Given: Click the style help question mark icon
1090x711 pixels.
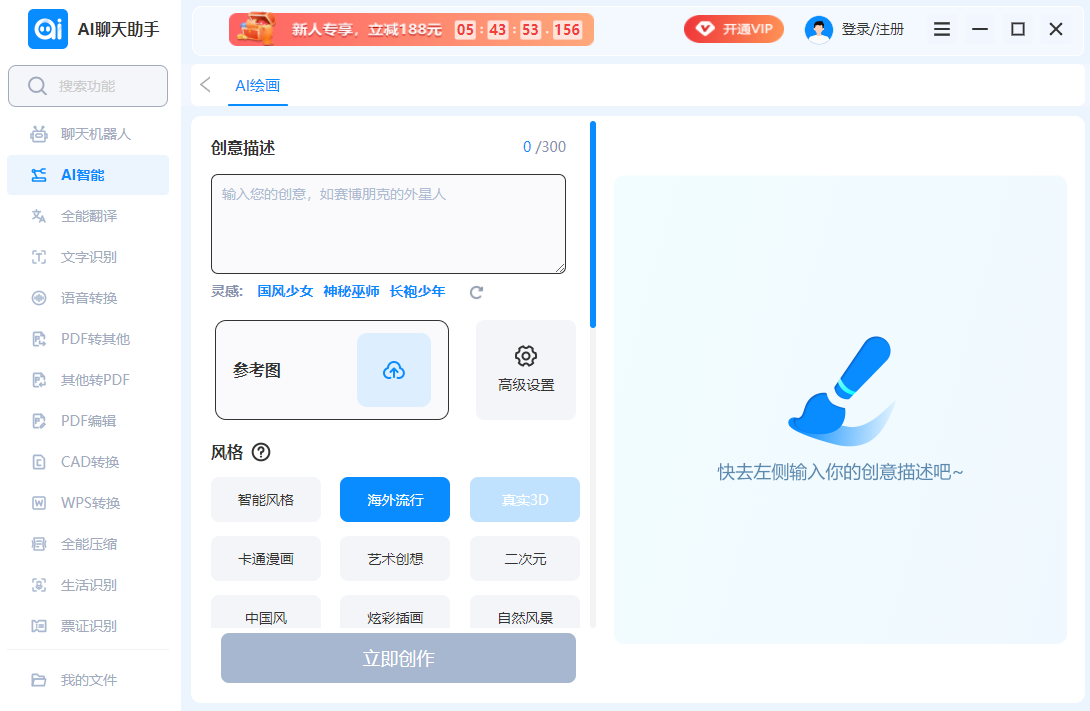Looking at the screenshot, I should [261, 452].
